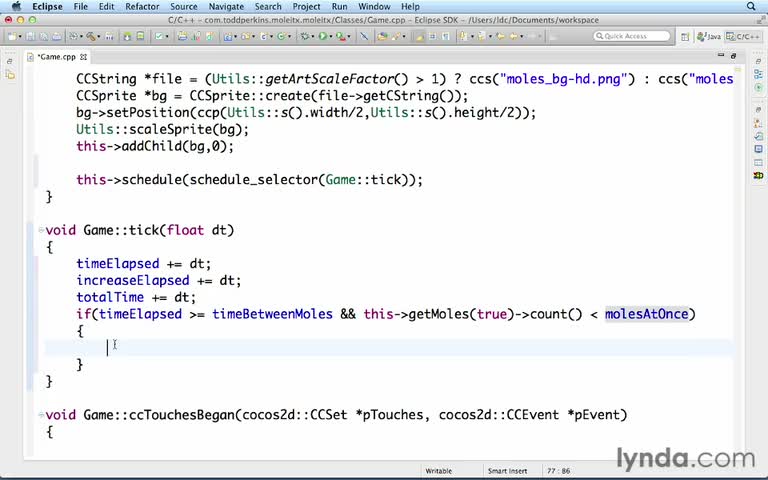Click the Console view icon in right trim
The height and width of the screenshot is (480, 768).
758,149
